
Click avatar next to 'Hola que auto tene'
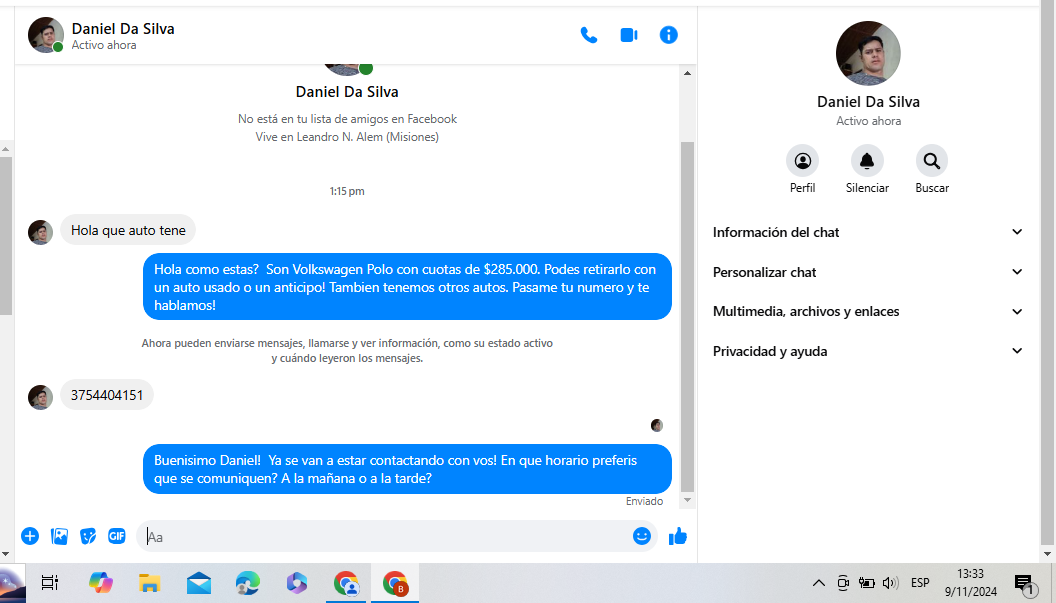pyautogui.click(x=40, y=232)
